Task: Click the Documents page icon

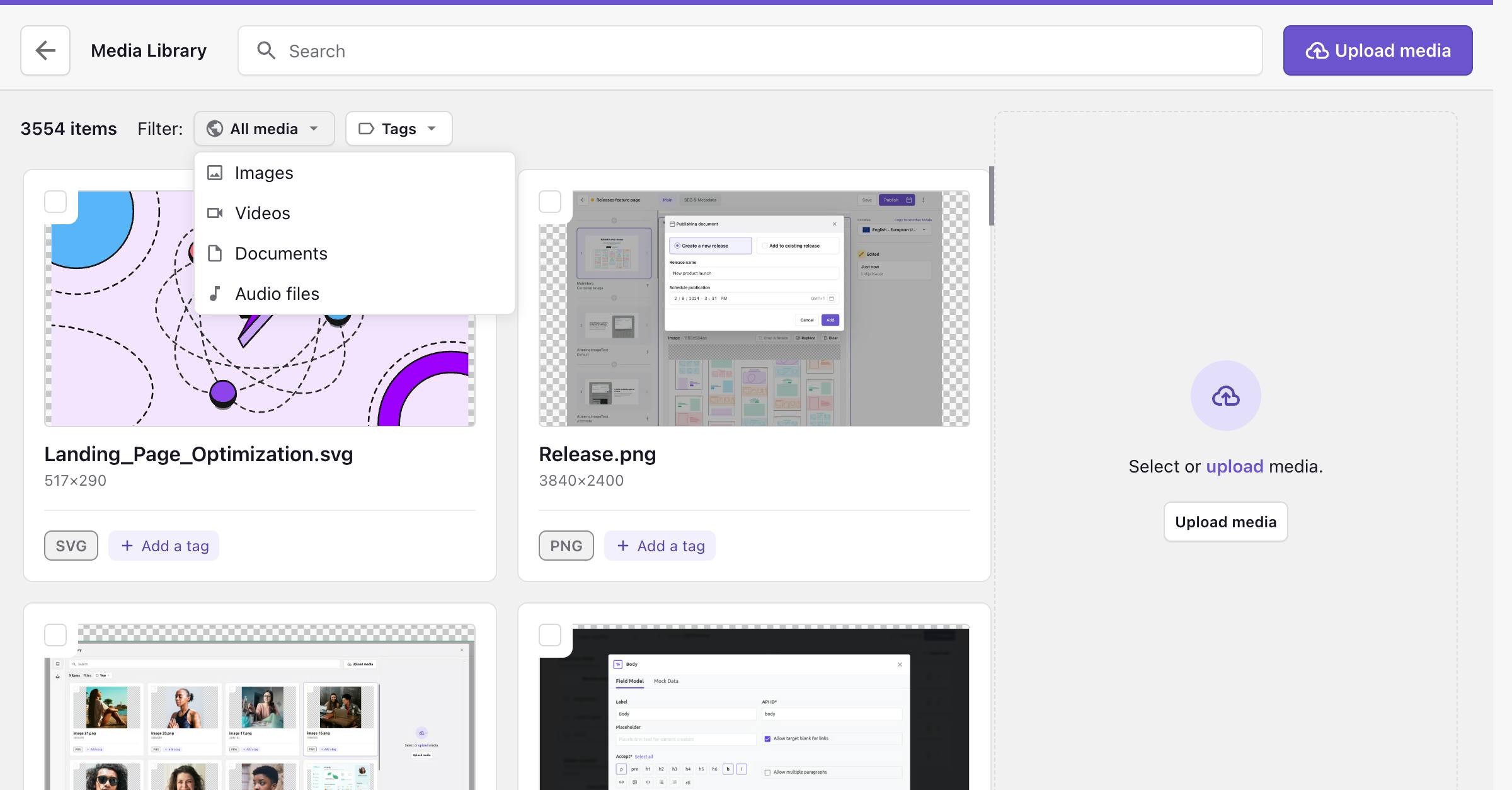Action: [x=215, y=253]
